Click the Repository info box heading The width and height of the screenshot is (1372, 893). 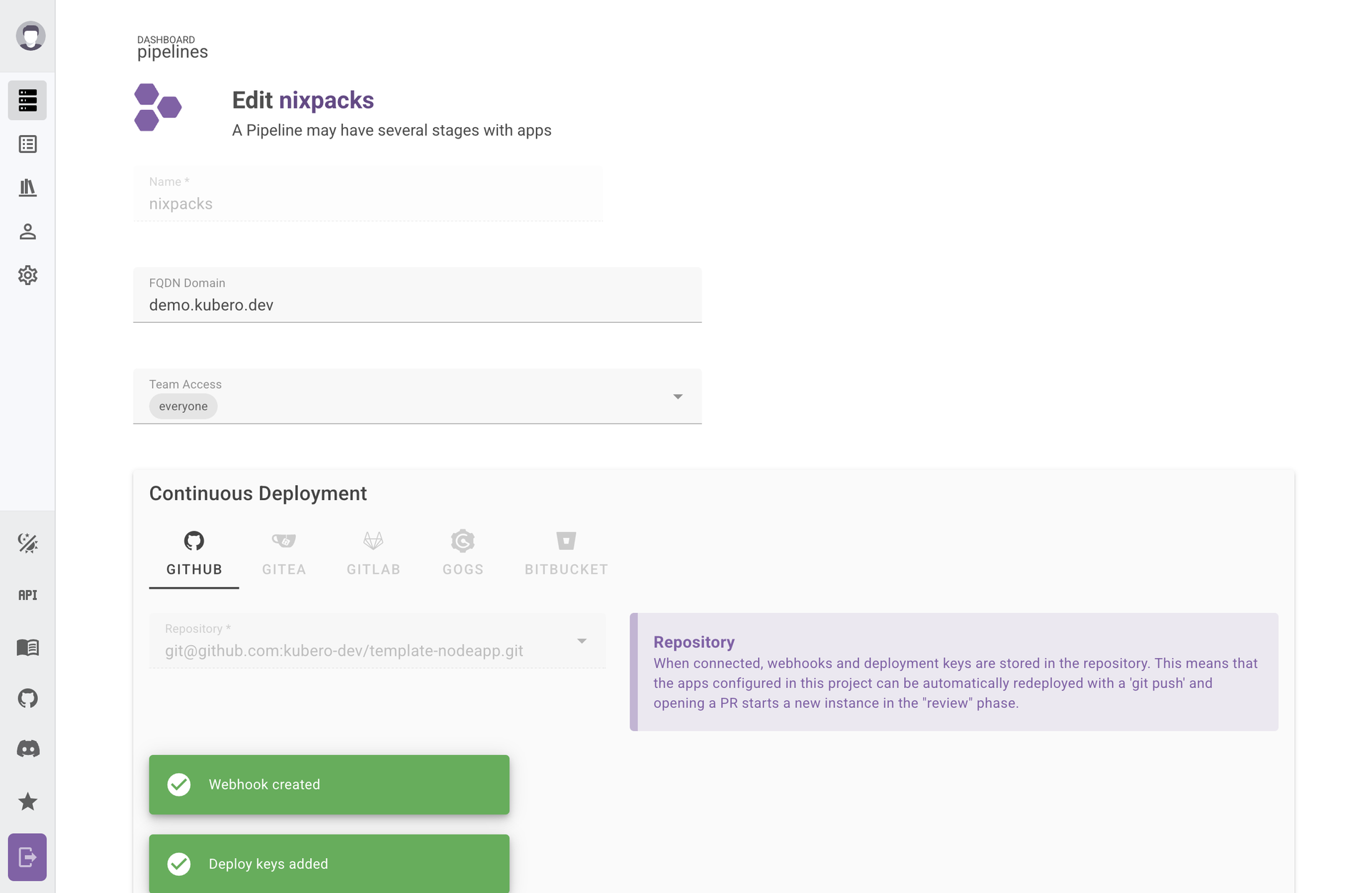click(x=694, y=642)
